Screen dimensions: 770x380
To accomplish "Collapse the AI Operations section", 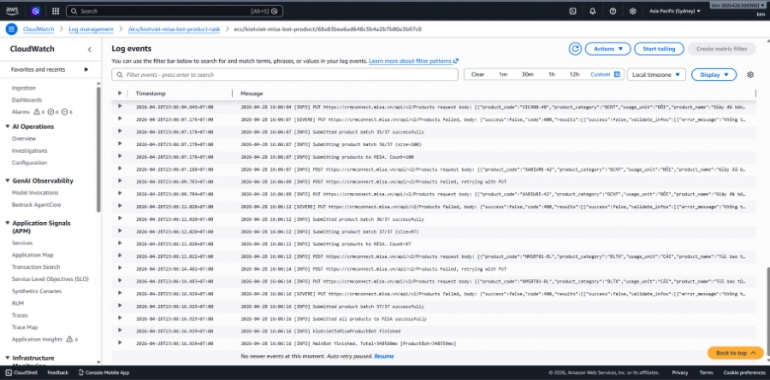I will pos(7,127).
